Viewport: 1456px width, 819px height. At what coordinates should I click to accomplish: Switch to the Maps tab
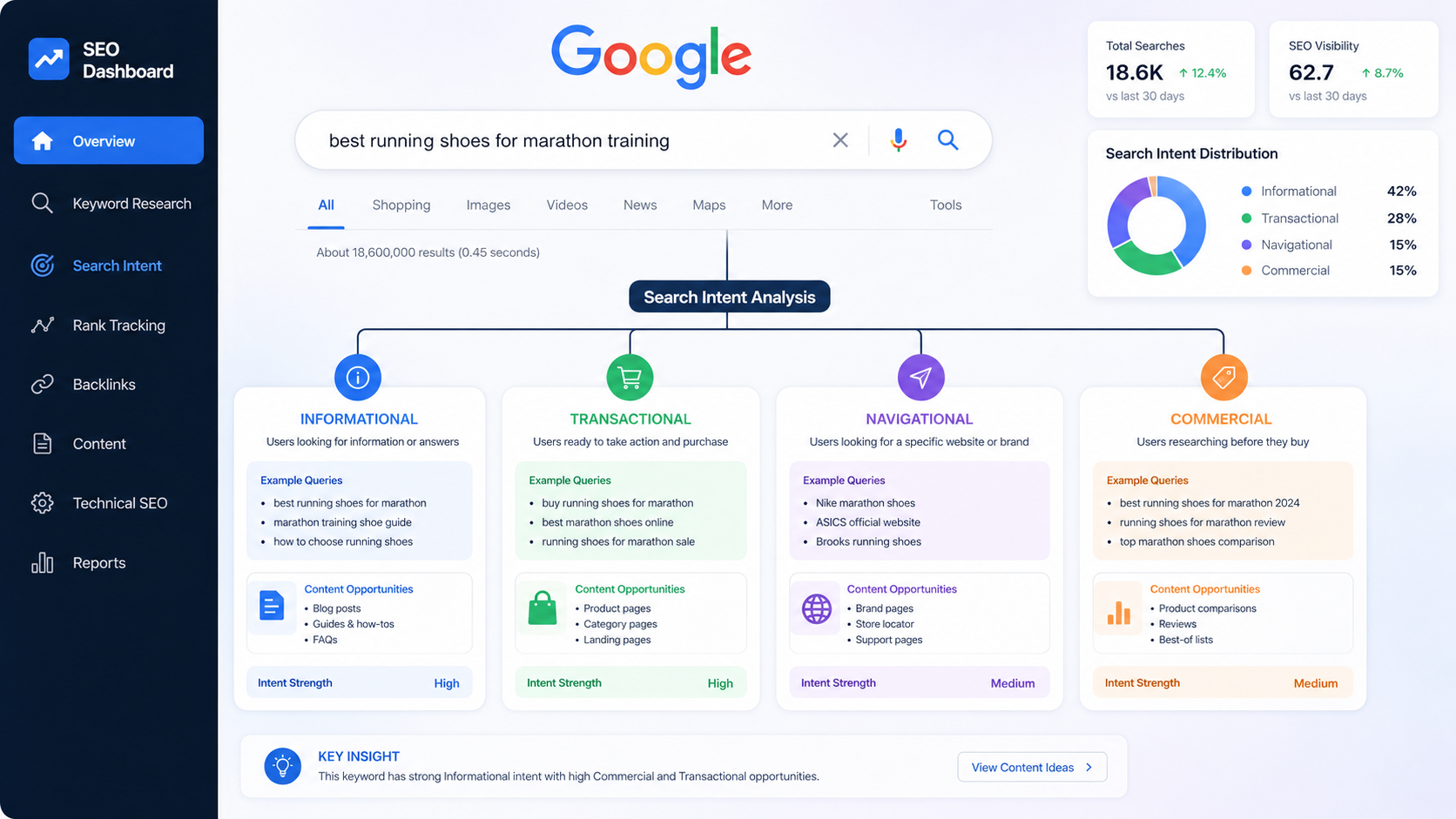point(709,205)
